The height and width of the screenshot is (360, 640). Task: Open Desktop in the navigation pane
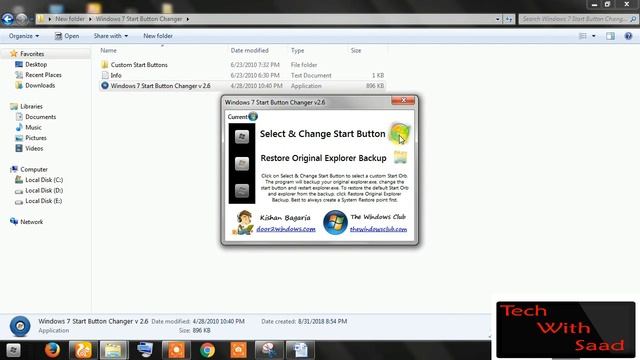click(x=36, y=64)
